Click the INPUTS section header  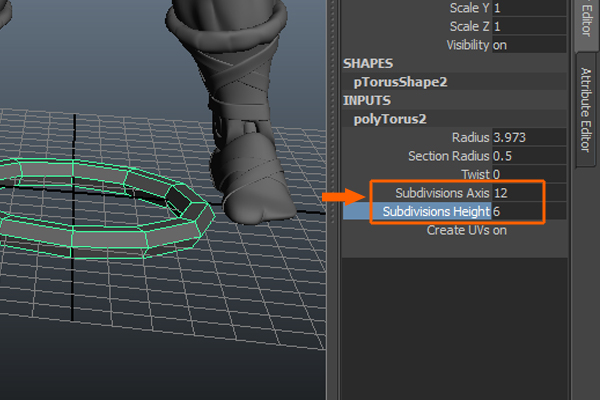click(x=367, y=101)
